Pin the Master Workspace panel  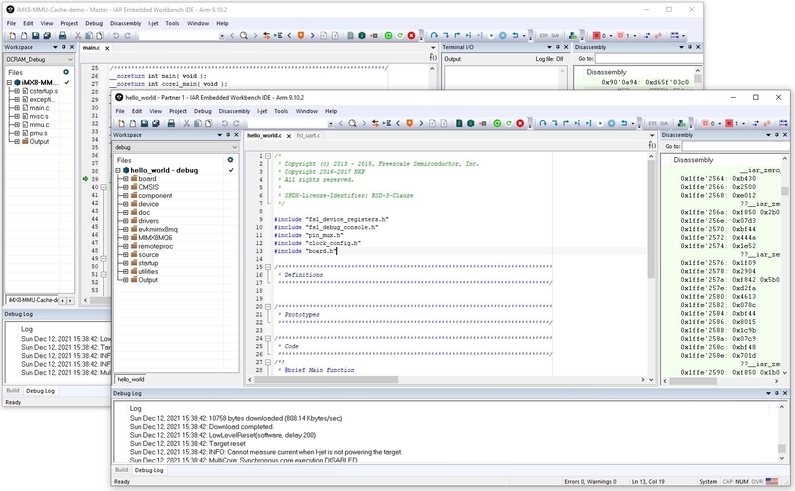point(63,47)
